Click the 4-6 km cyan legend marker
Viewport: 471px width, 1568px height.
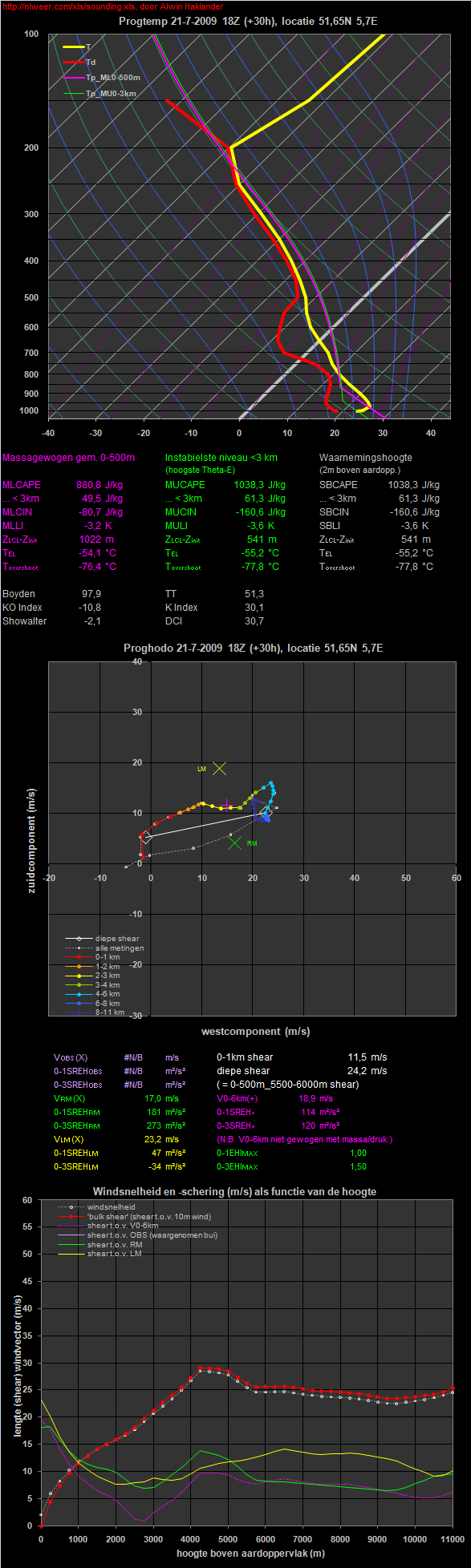pos(79,994)
